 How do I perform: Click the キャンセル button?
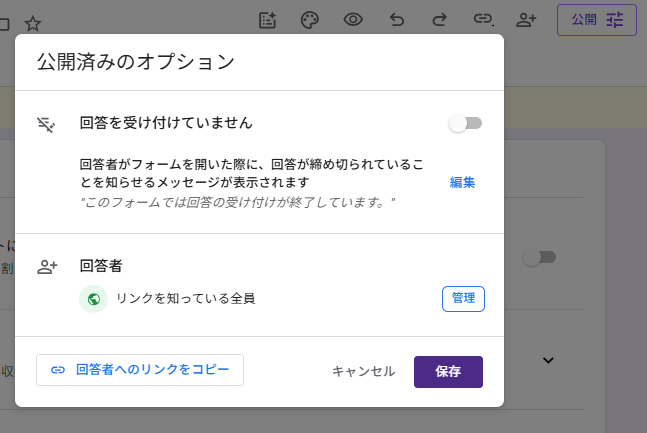tap(364, 371)
